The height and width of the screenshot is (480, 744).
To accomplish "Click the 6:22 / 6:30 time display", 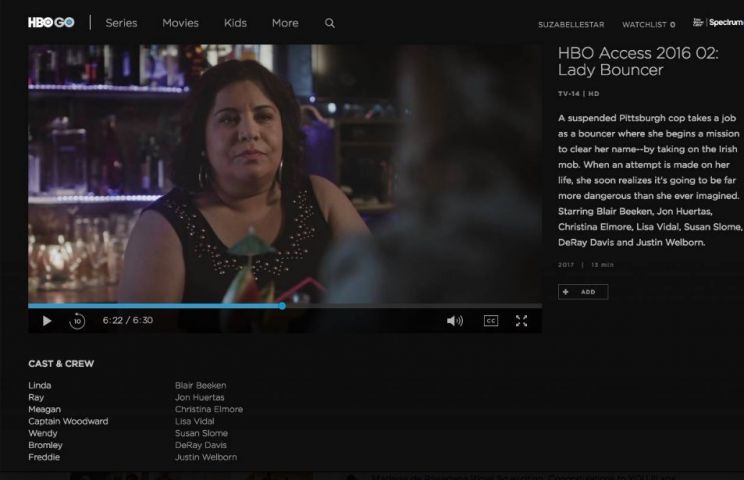I will click(x=128, y=321).
